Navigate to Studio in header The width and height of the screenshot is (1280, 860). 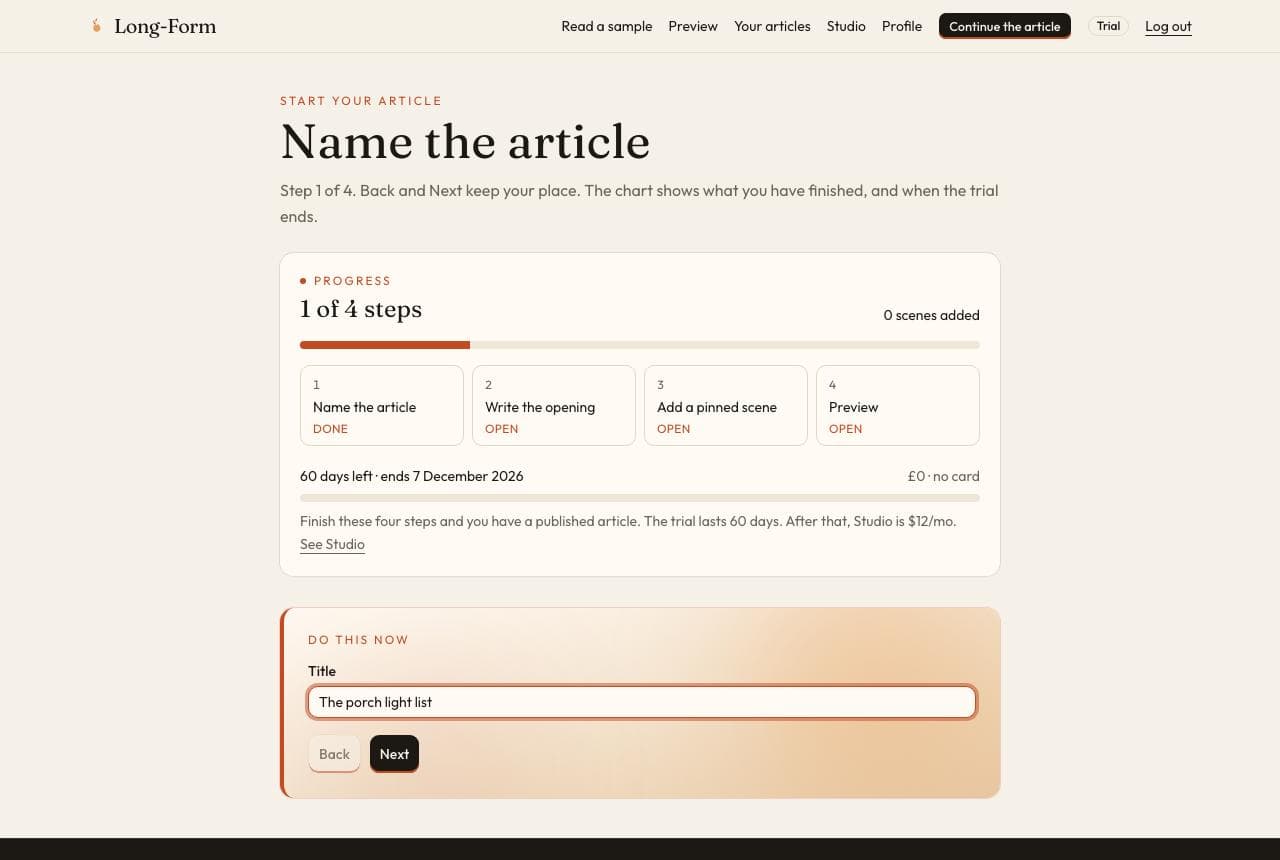click(x=846, y=26)
